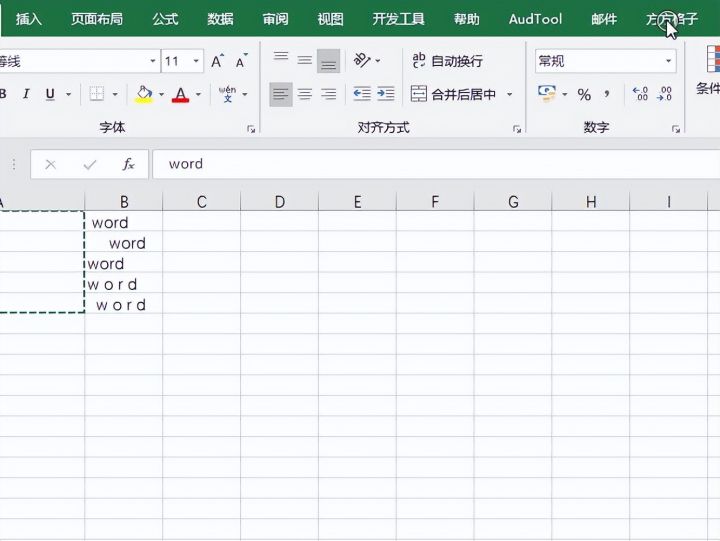Cancel the formula bar entry
The height and width of the screenshot is (541, 720).
coord(51,164)
